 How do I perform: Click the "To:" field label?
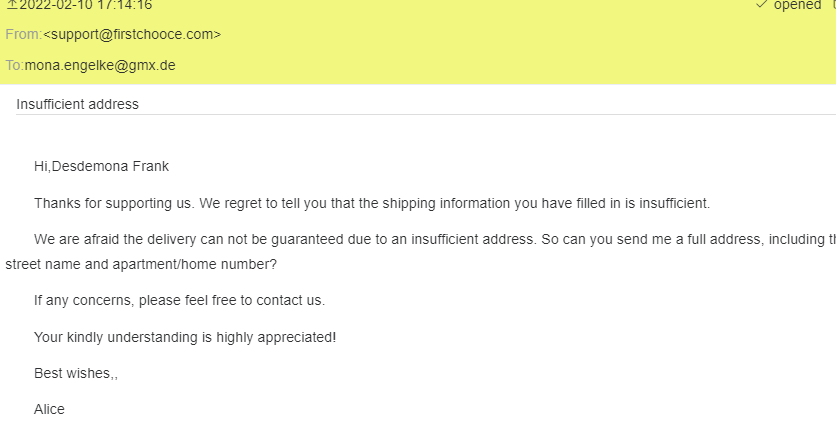[14, 66]
